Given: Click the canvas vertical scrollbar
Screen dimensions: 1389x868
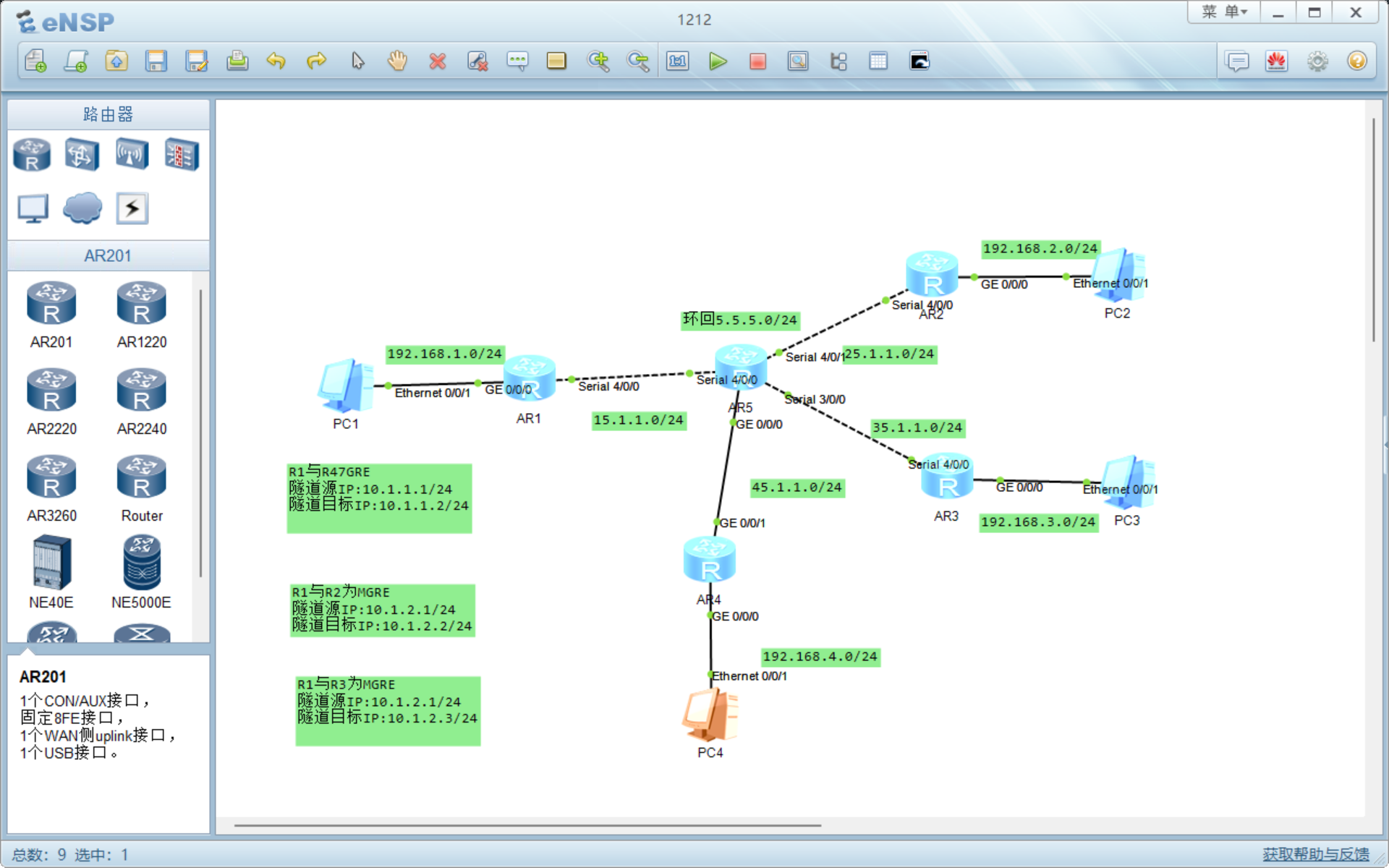Looking at the screenshot, I should [x=1373, y=230].
